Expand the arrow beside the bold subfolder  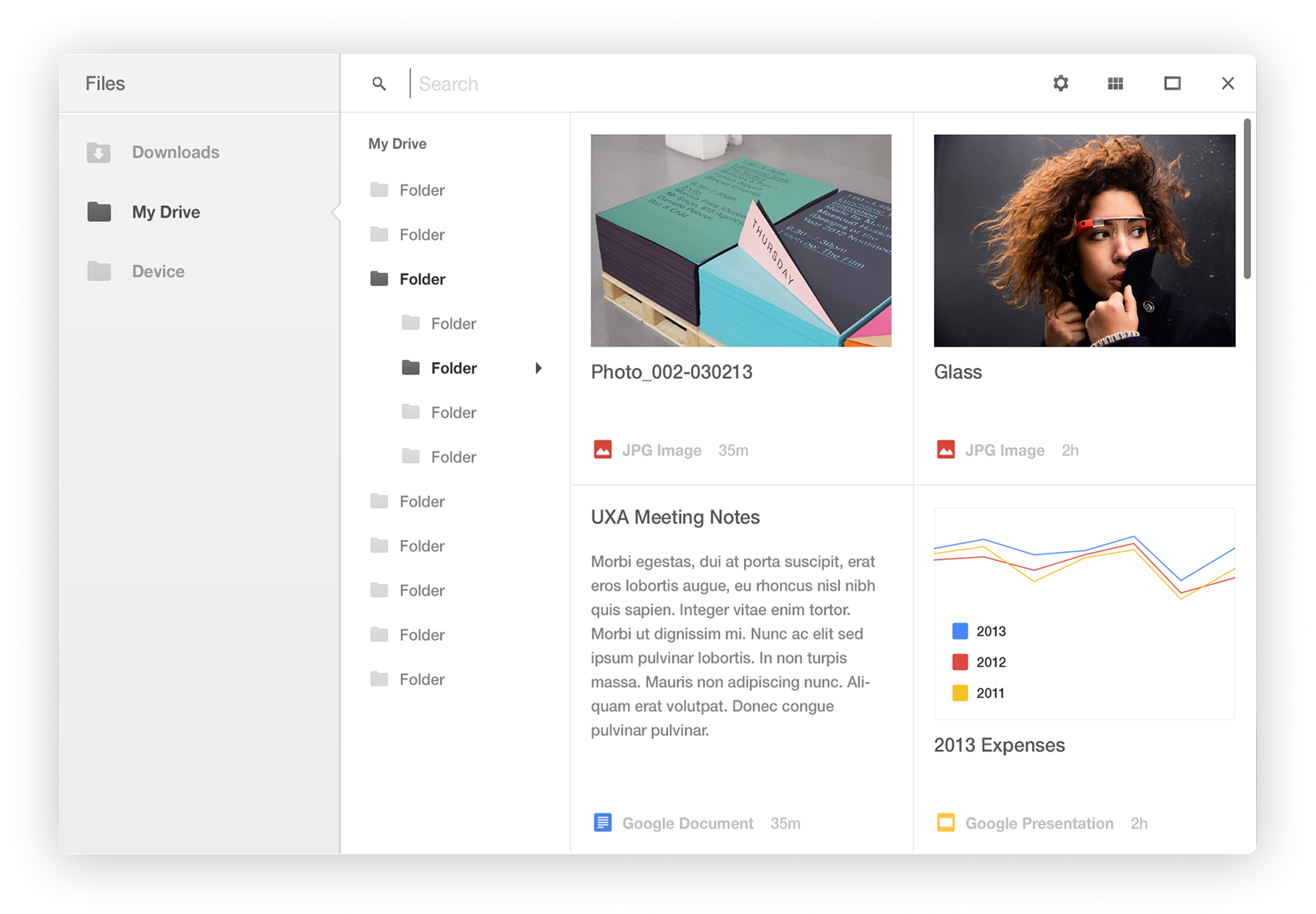(538, 368)
